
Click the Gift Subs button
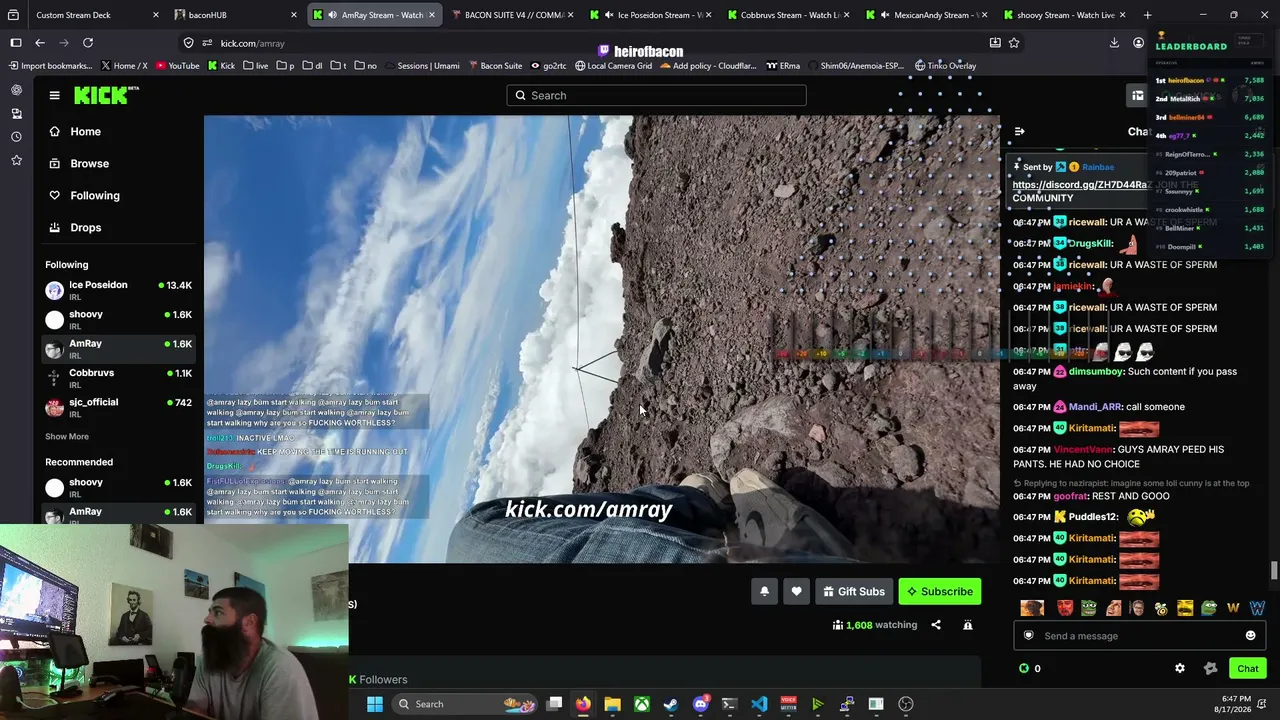click(854, 591)
